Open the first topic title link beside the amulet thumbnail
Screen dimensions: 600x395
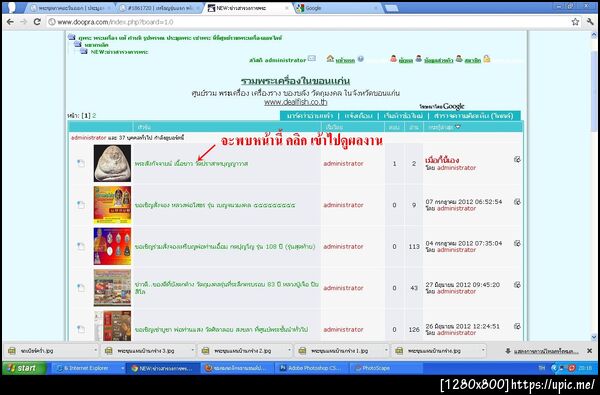pos(191,163)
